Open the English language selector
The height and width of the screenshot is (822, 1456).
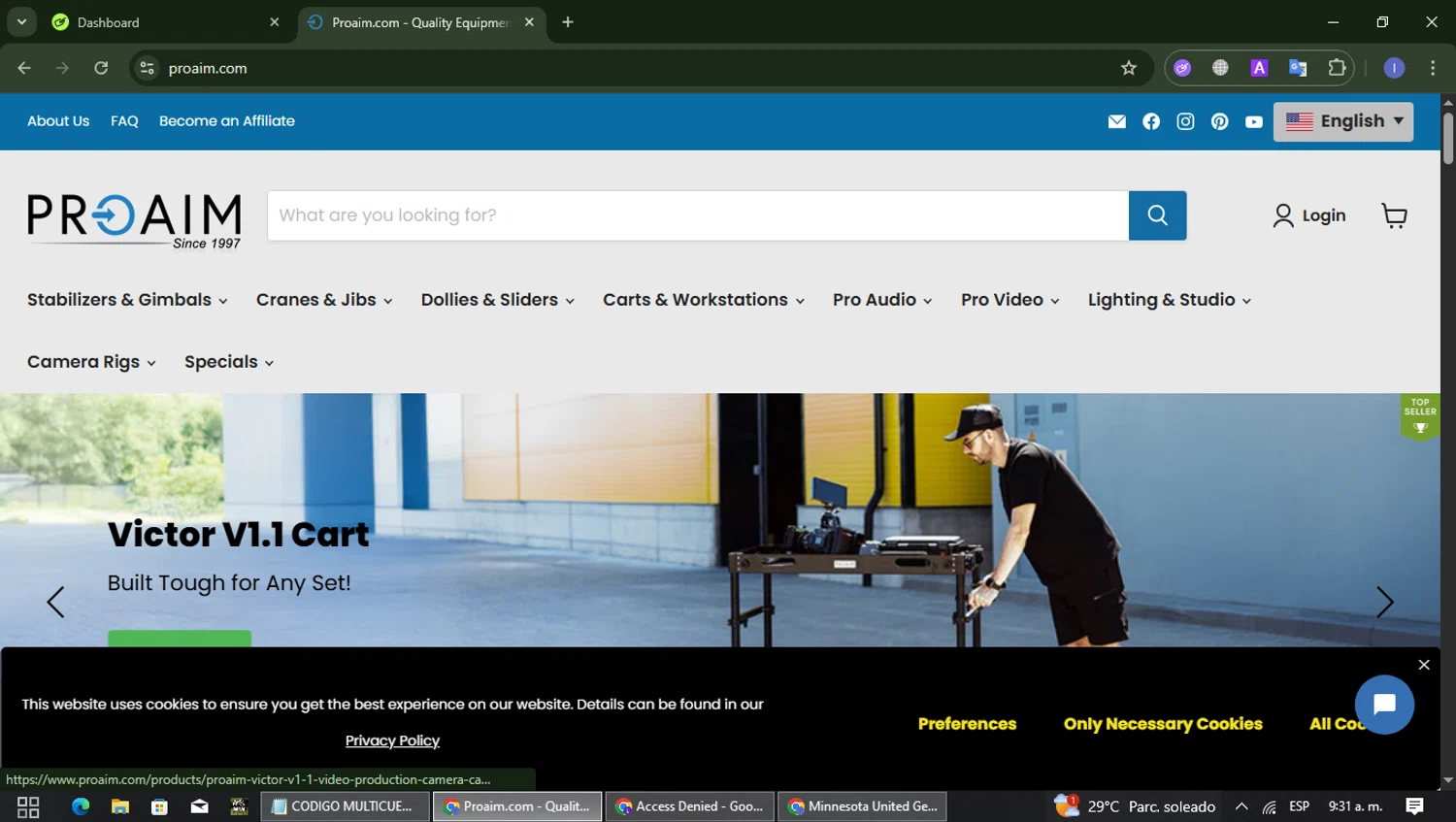1343,121
